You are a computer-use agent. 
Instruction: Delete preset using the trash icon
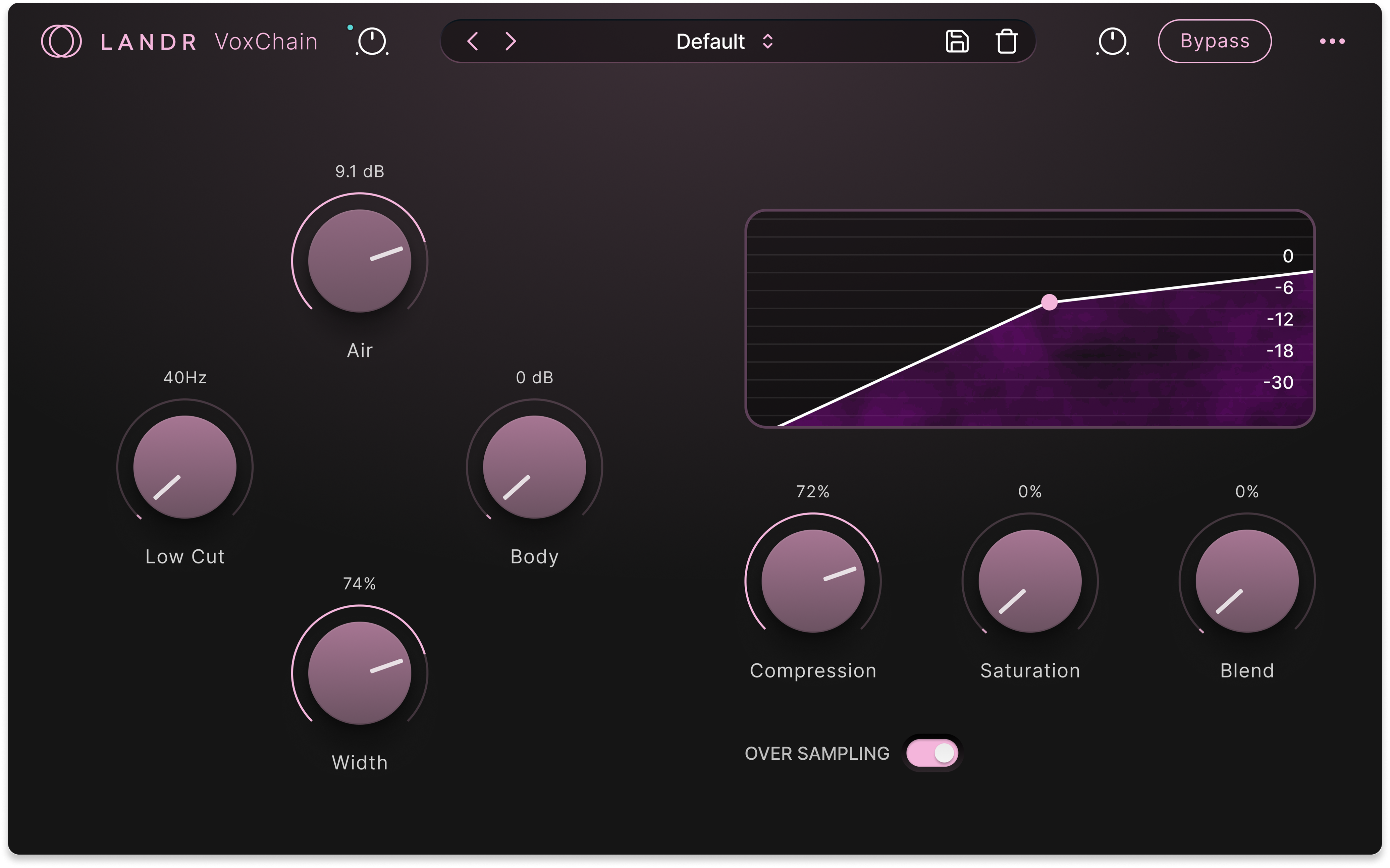click(x=1006, y=41)
